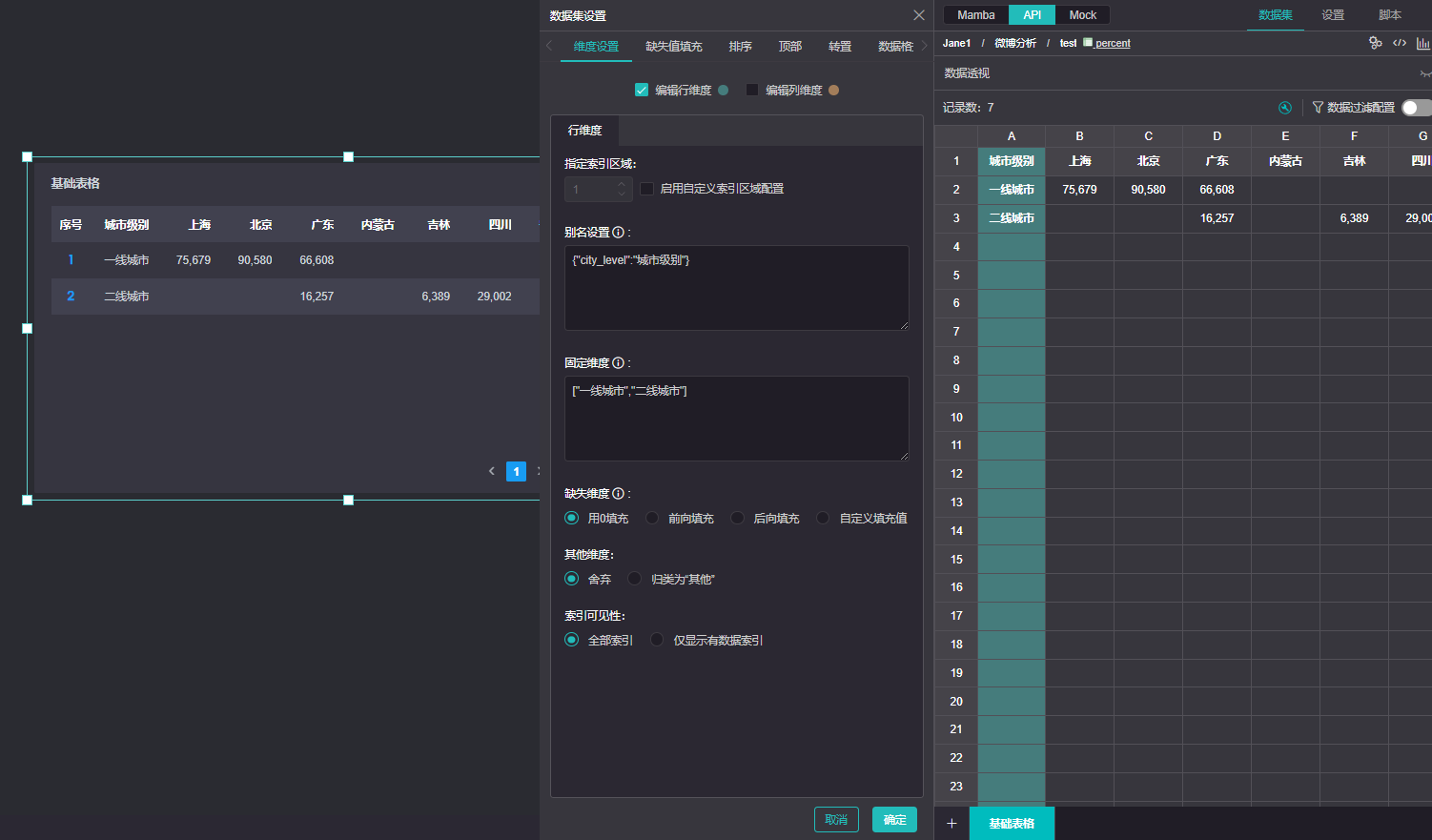Screen dimensions: 1432x840
Task: Select 舍弃 radio option
Action: [571, 579]
